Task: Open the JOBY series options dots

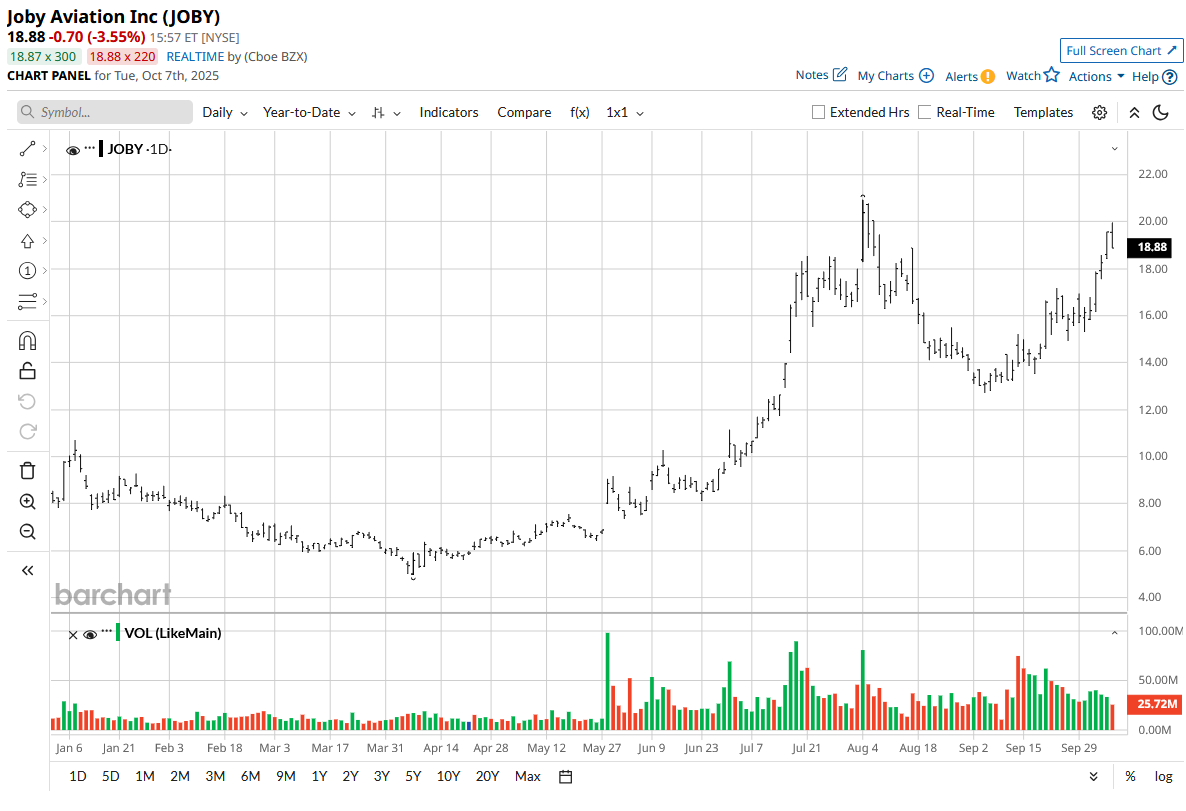Action: [x=90, y=148]
